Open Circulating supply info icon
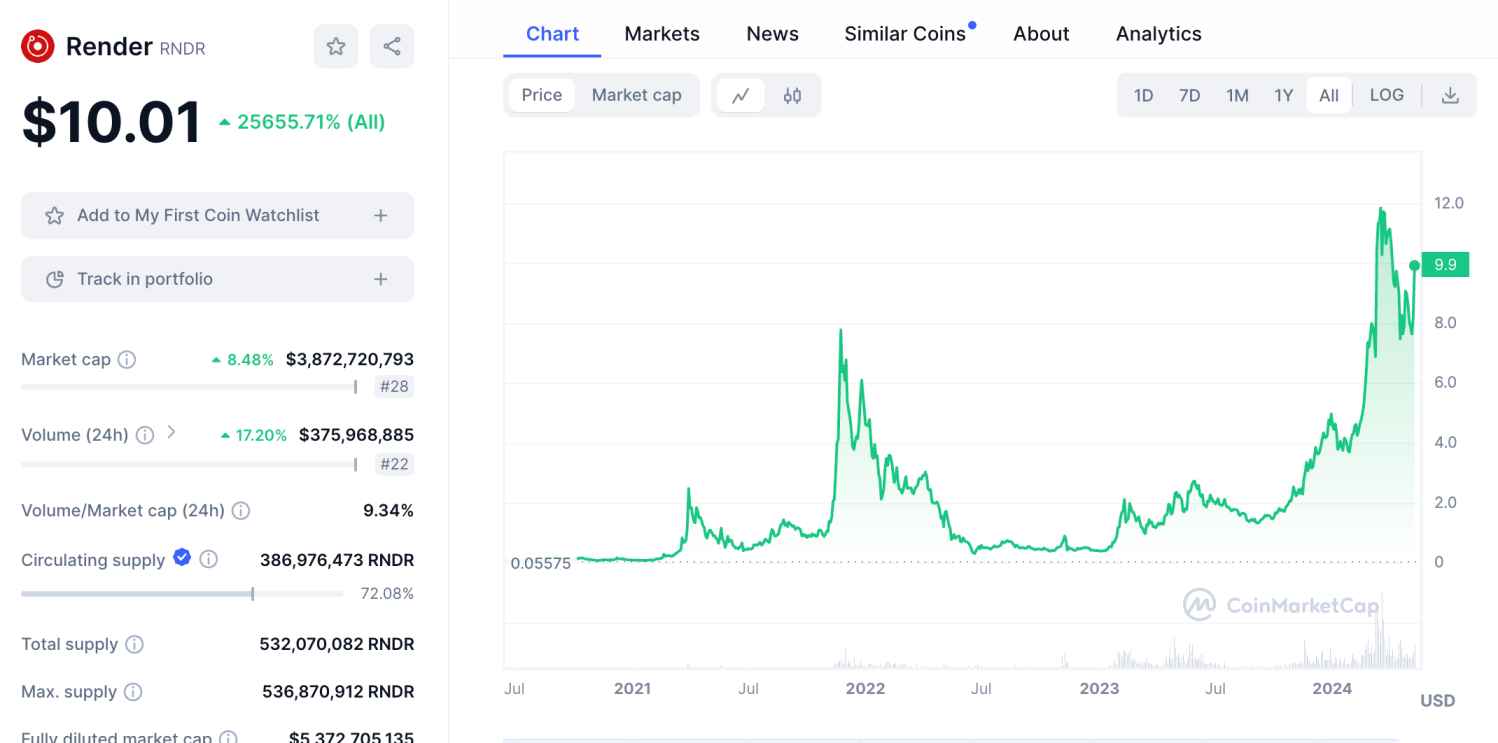This screenshot has width=1498, height=743. [208, 559]
